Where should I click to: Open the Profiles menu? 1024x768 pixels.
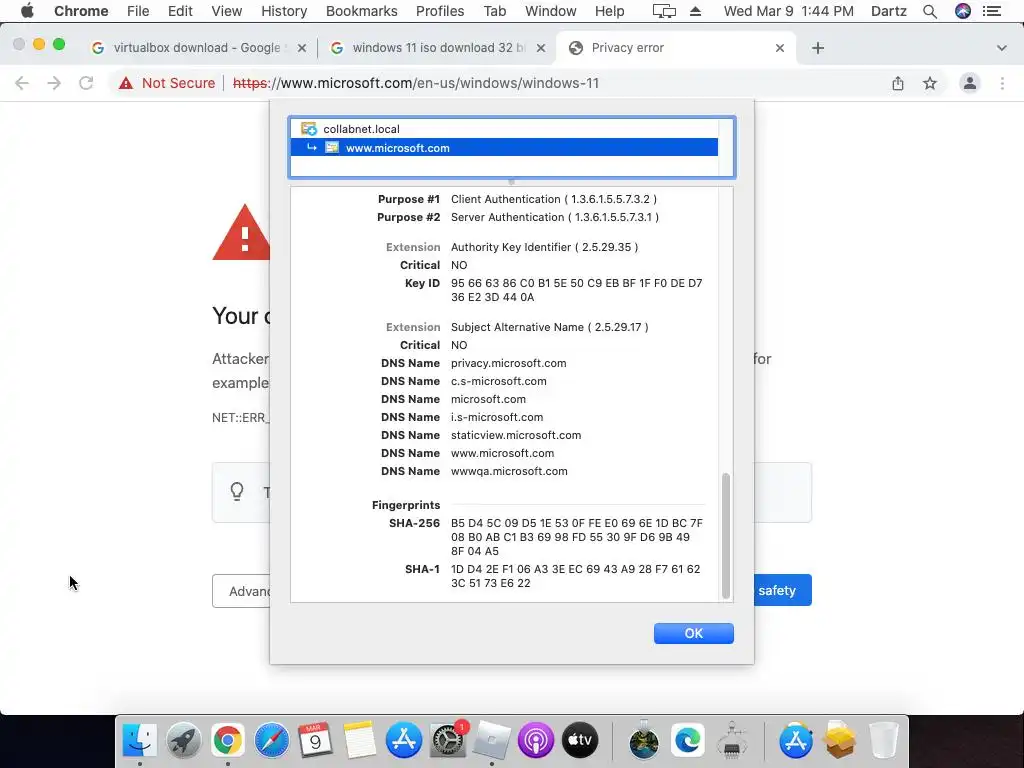(x=440, y=11)
